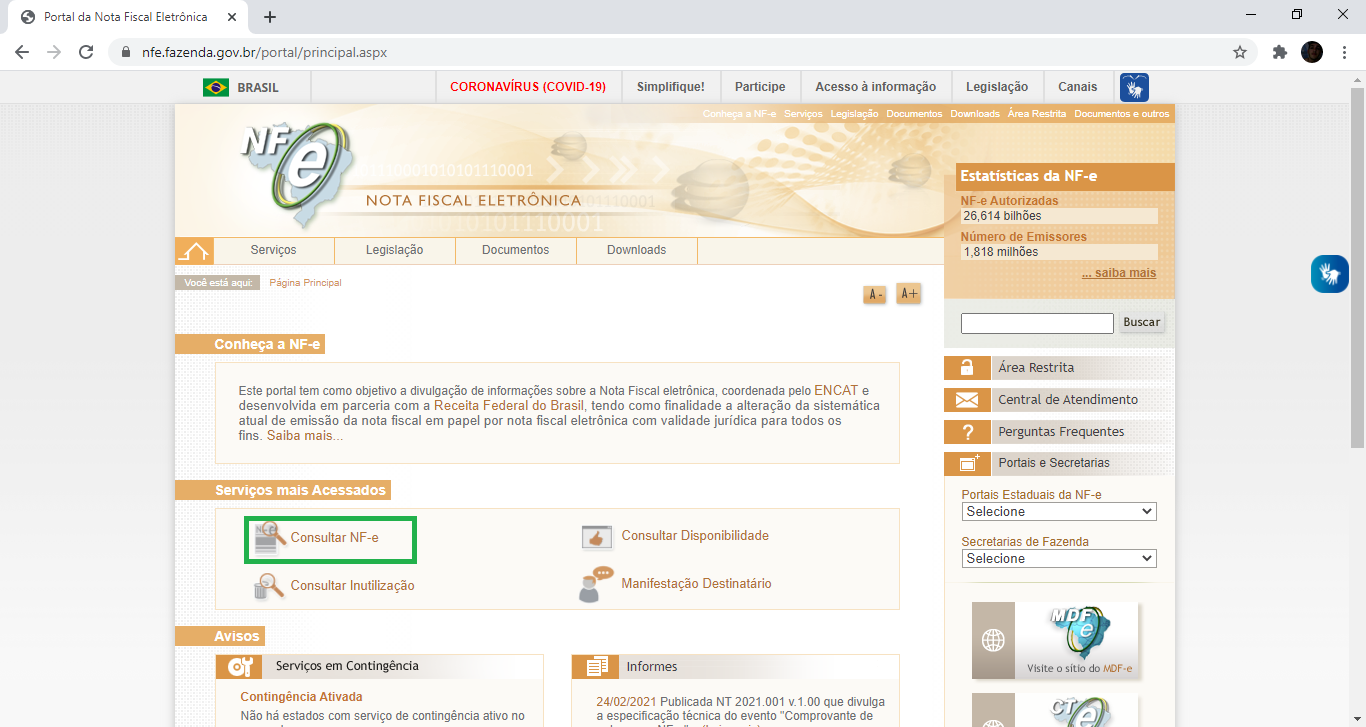Open the Downloads menu tab

[637, 250]
